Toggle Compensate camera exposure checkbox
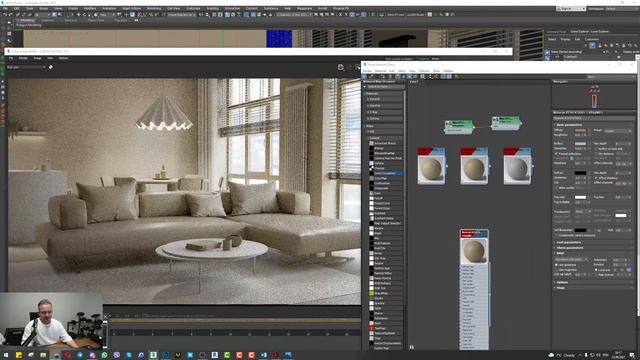This screenshot has height=360, width=640. pos(556,236)
